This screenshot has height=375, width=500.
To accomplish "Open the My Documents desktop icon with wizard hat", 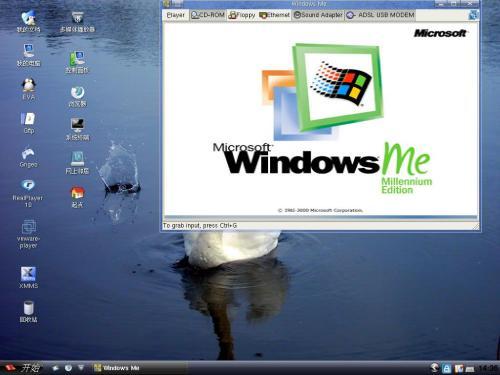I will 29,21.
